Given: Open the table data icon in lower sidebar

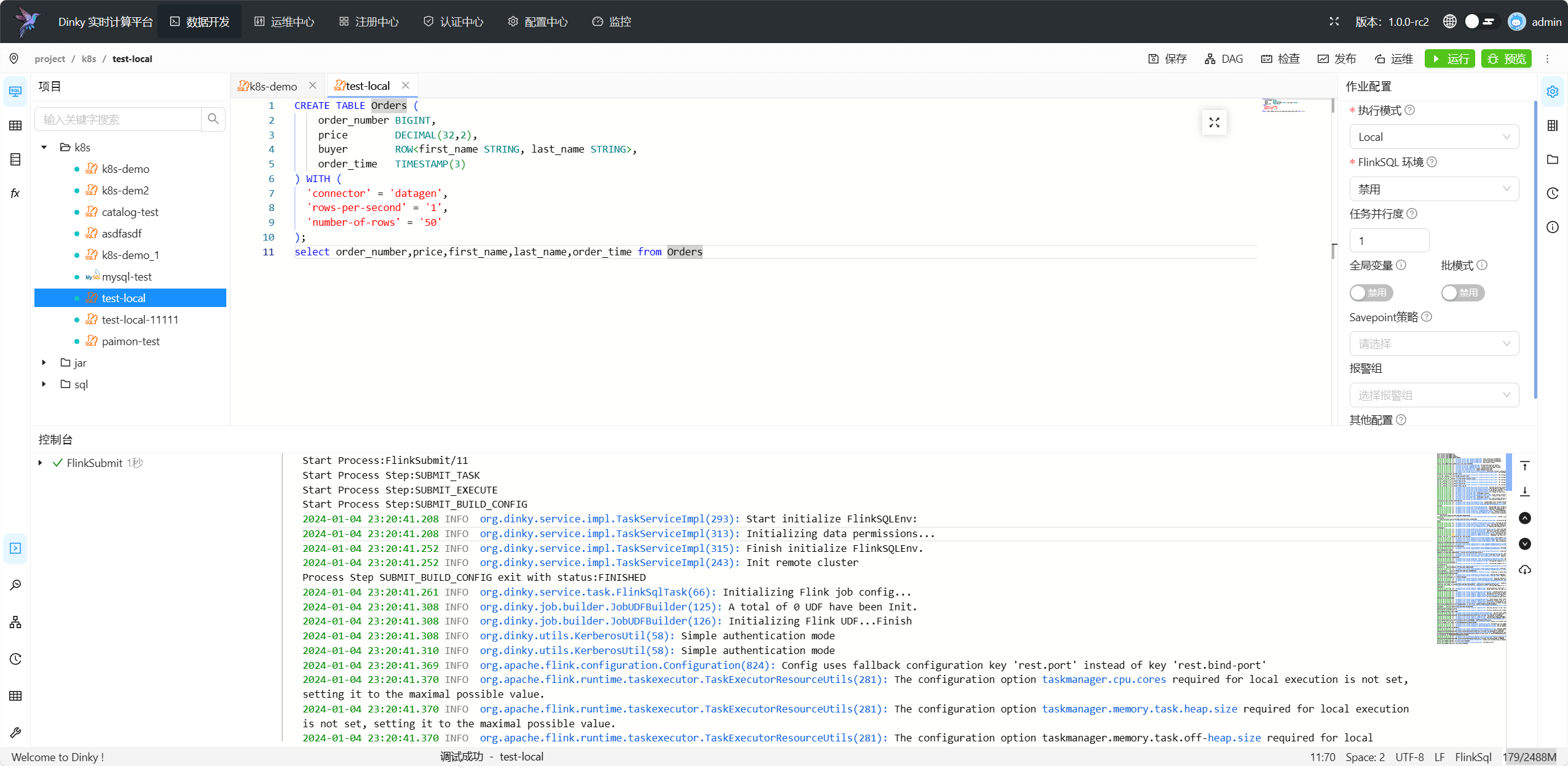Looking at the screenshot, I should tap(15, 696).
